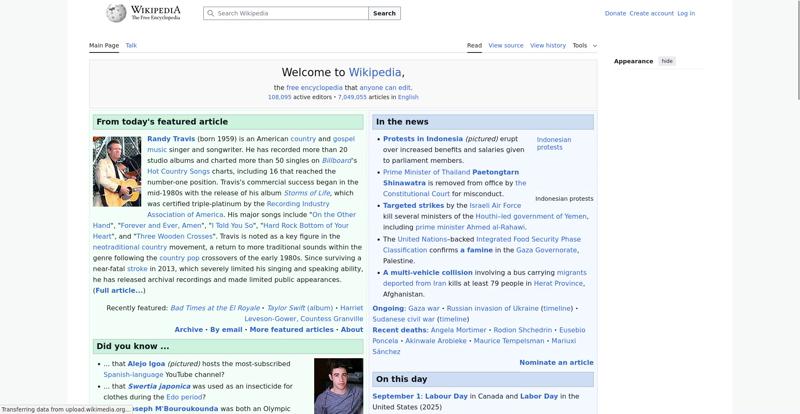The height and width of the screenshot is (414, 800).
Task: Open the Gaza war ongoing link
Action: (x=423, y=308)
